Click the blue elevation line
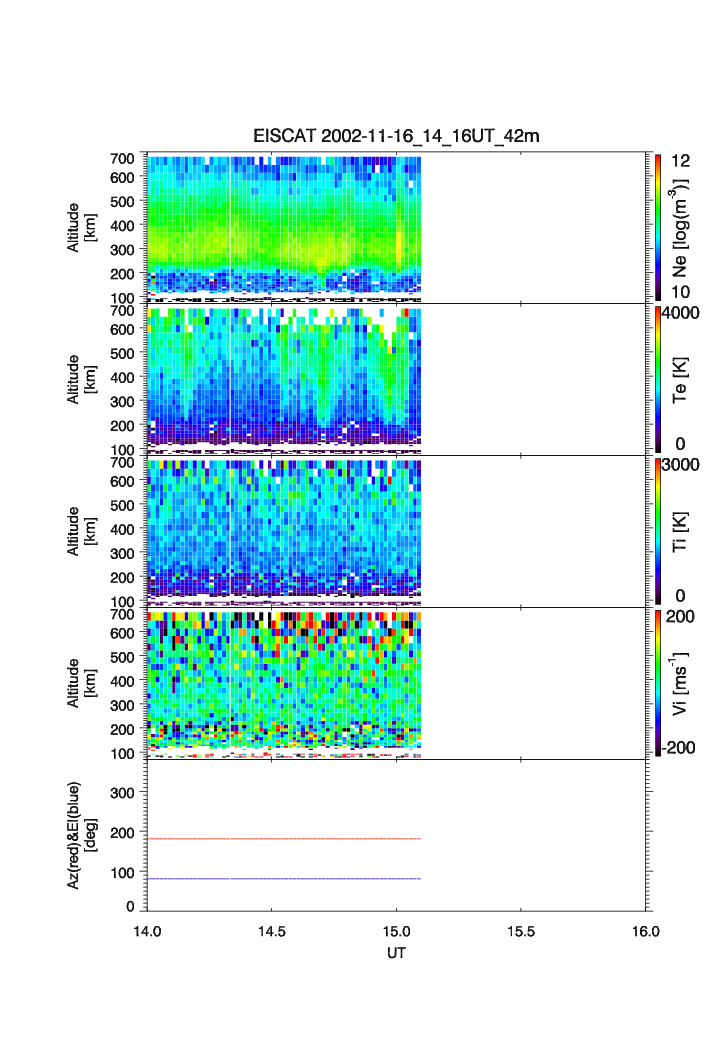The image size is (708, 1063). [283, 879]
